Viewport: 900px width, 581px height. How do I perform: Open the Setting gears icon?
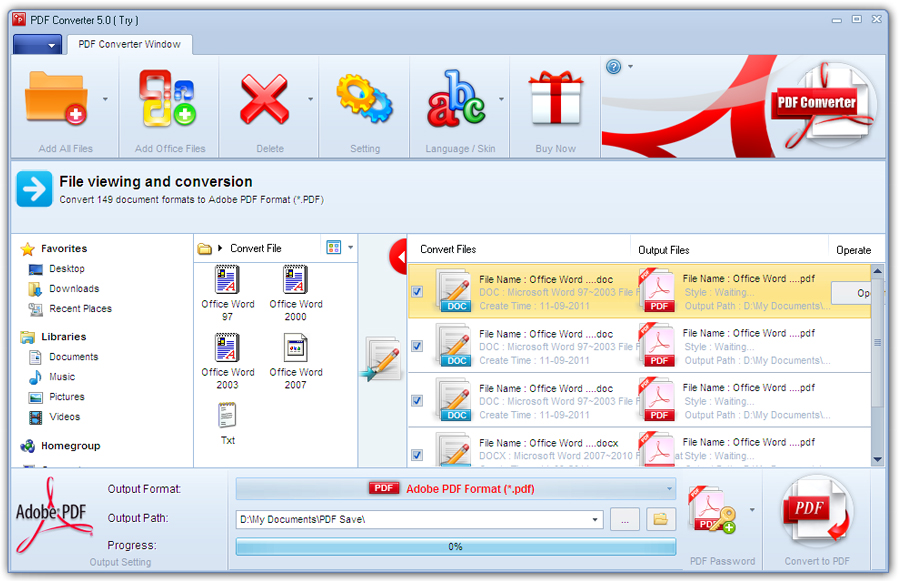click(x=364, y=98)
